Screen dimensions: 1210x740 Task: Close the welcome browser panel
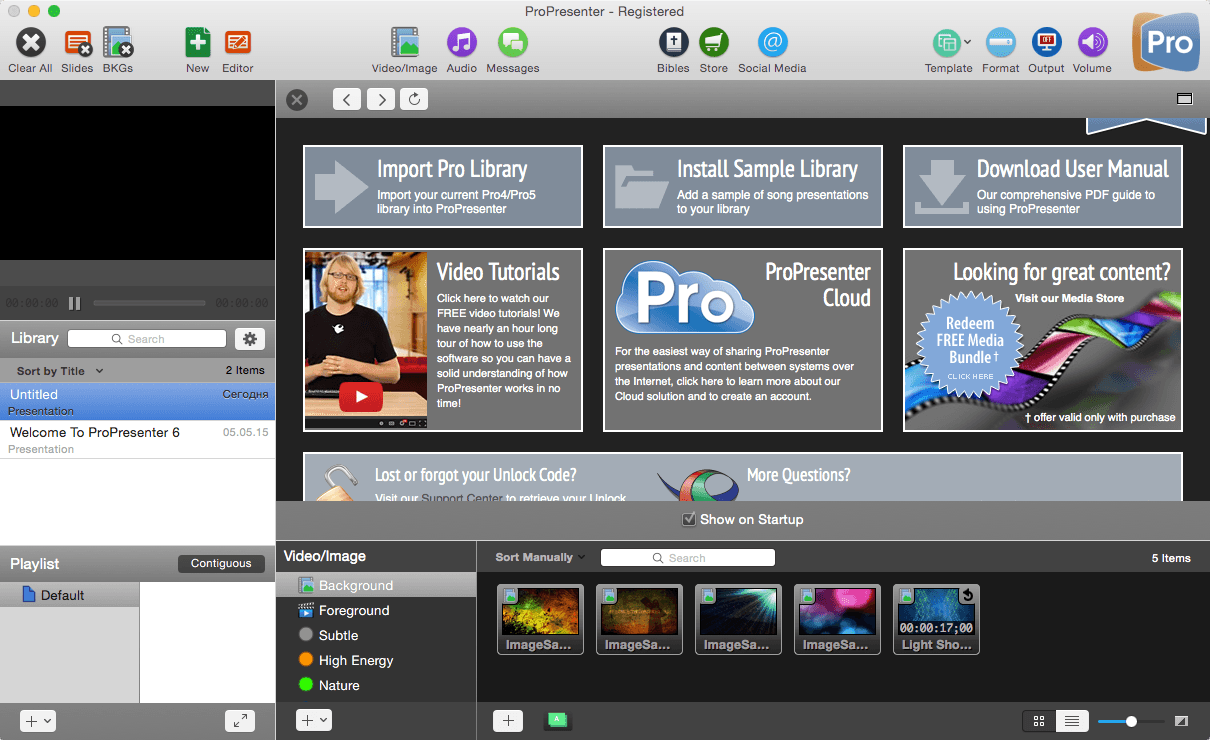tap(296, 100)
